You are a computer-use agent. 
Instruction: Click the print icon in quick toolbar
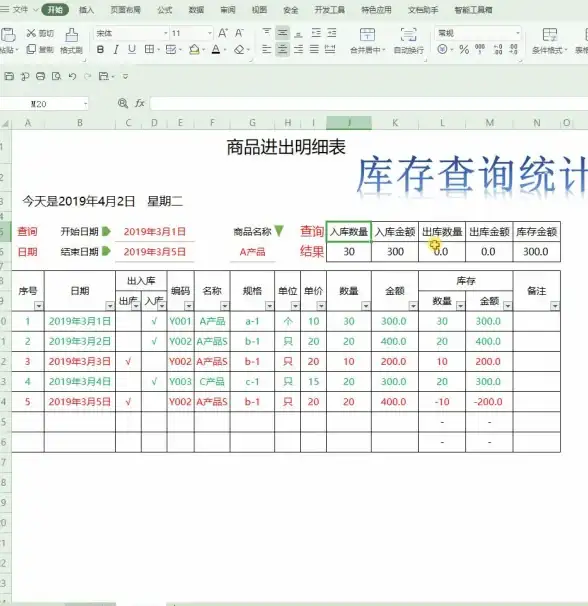click(41, 77)
